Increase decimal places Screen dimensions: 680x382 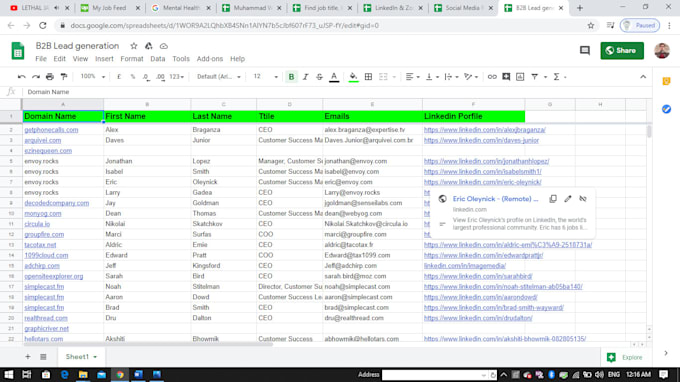tap(160, 77)
